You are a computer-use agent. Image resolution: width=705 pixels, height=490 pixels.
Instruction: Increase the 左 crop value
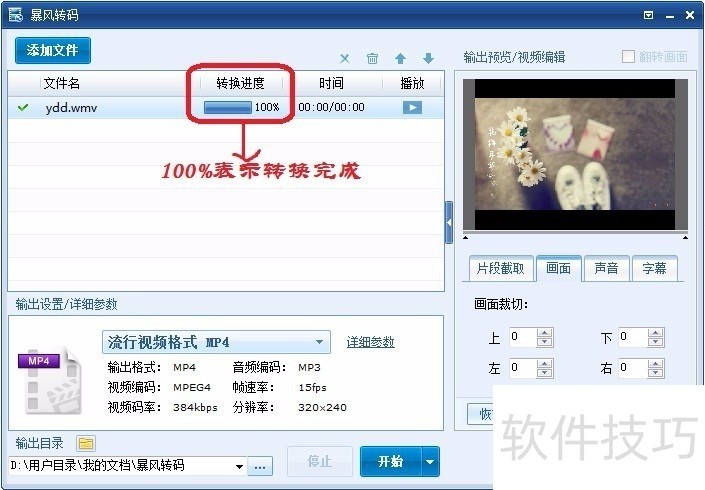coord(545,364)
